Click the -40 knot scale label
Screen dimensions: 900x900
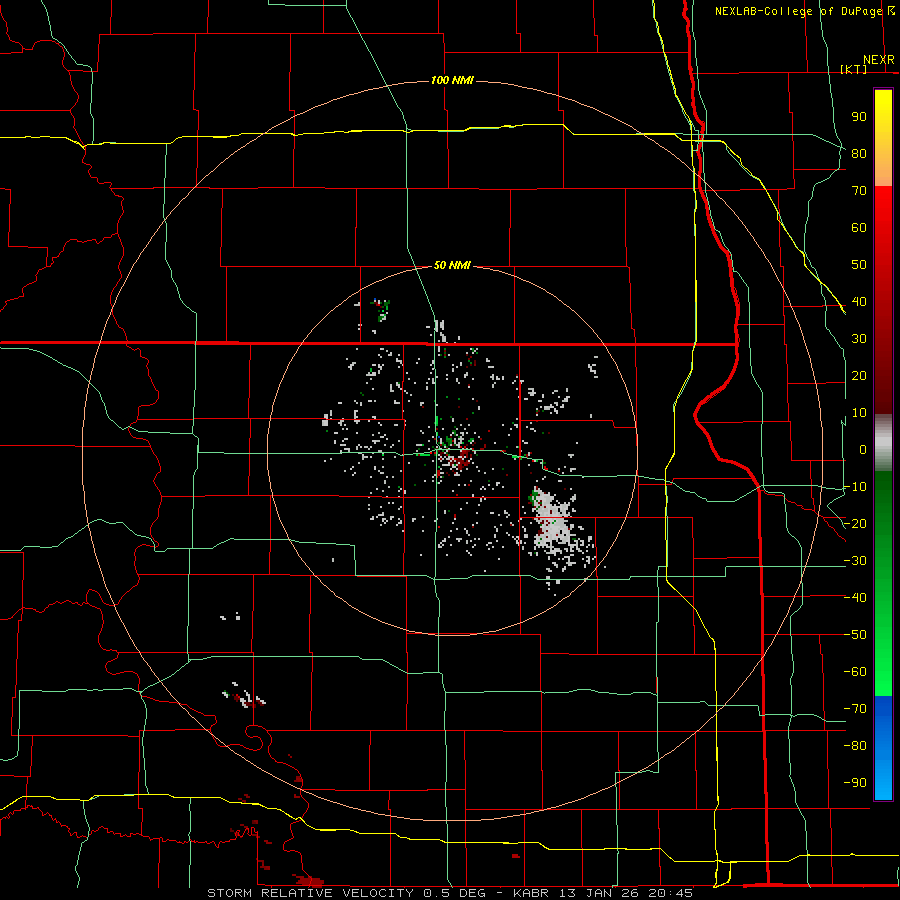(x=855, y=598)
